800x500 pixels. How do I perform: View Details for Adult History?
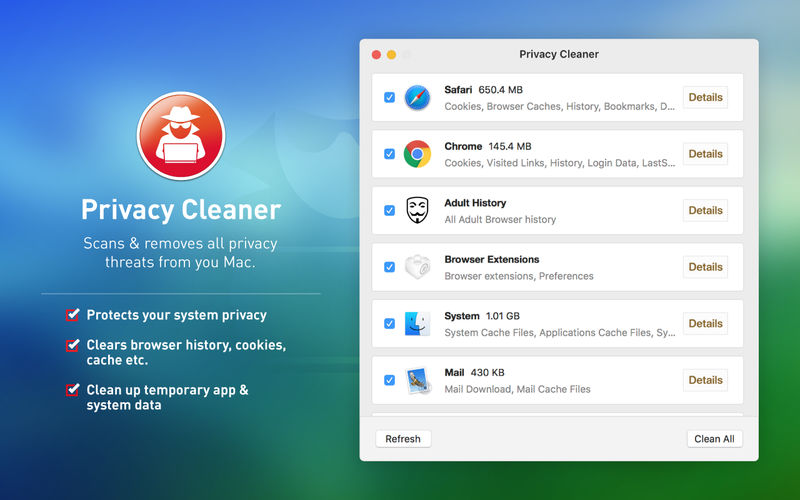click(705, 211)
